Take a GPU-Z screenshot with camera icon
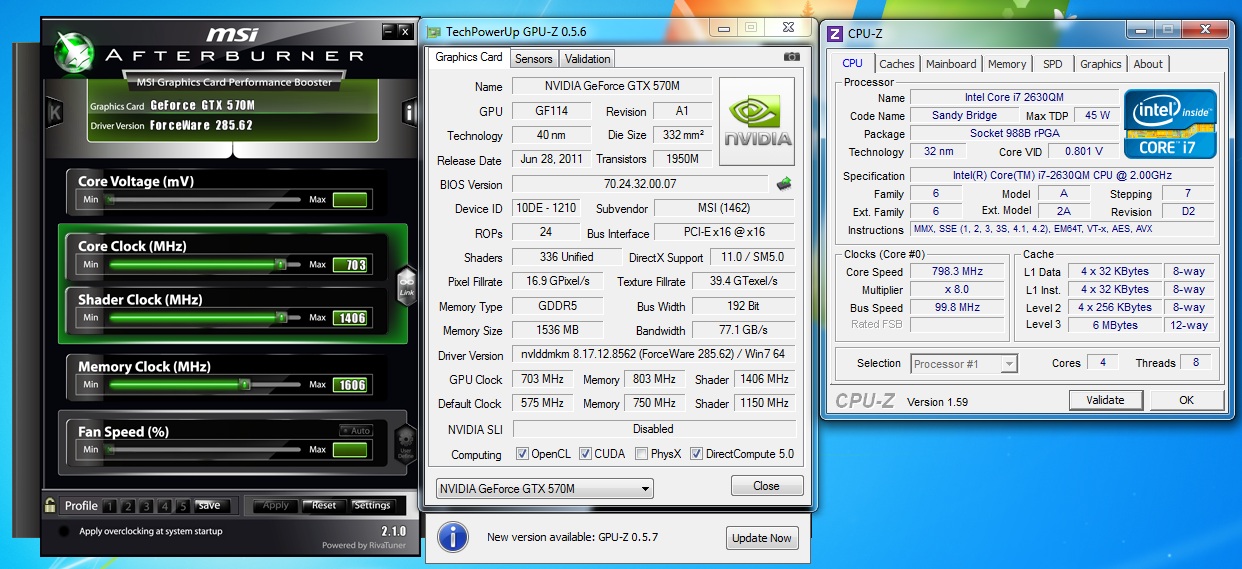This screenshot has height=569, width=1242. pos(792,58)
